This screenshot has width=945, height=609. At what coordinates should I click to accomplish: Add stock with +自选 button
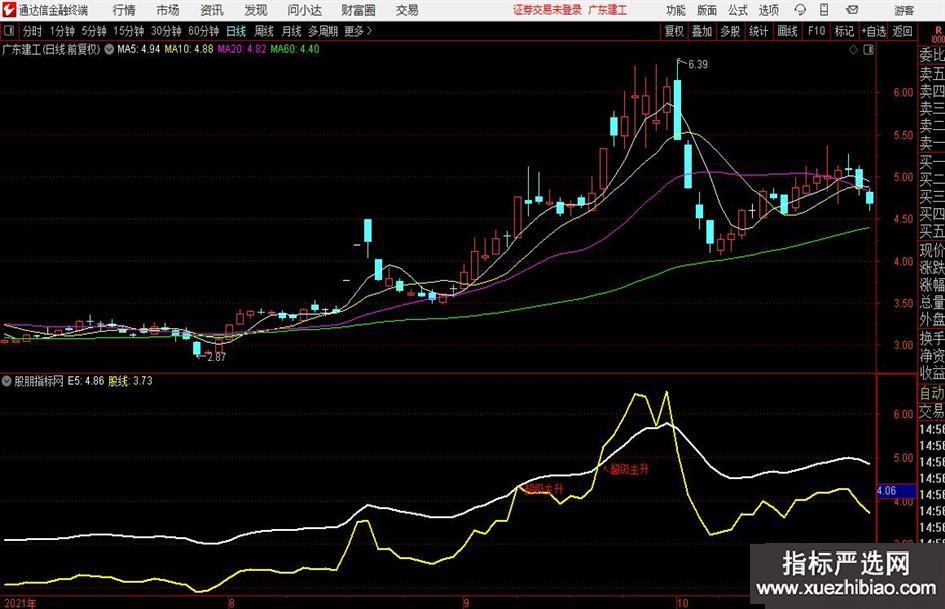pyautogui.click(x=874, y=31)
